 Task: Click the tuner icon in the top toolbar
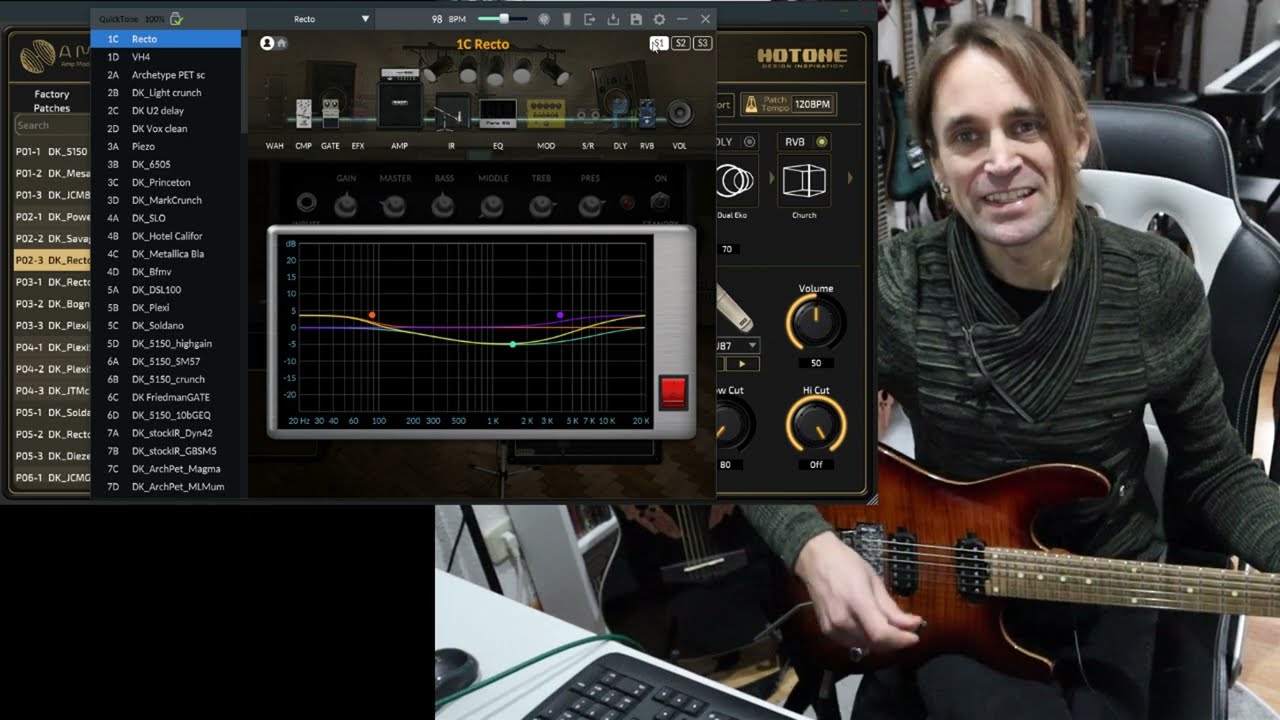(544, 19)
